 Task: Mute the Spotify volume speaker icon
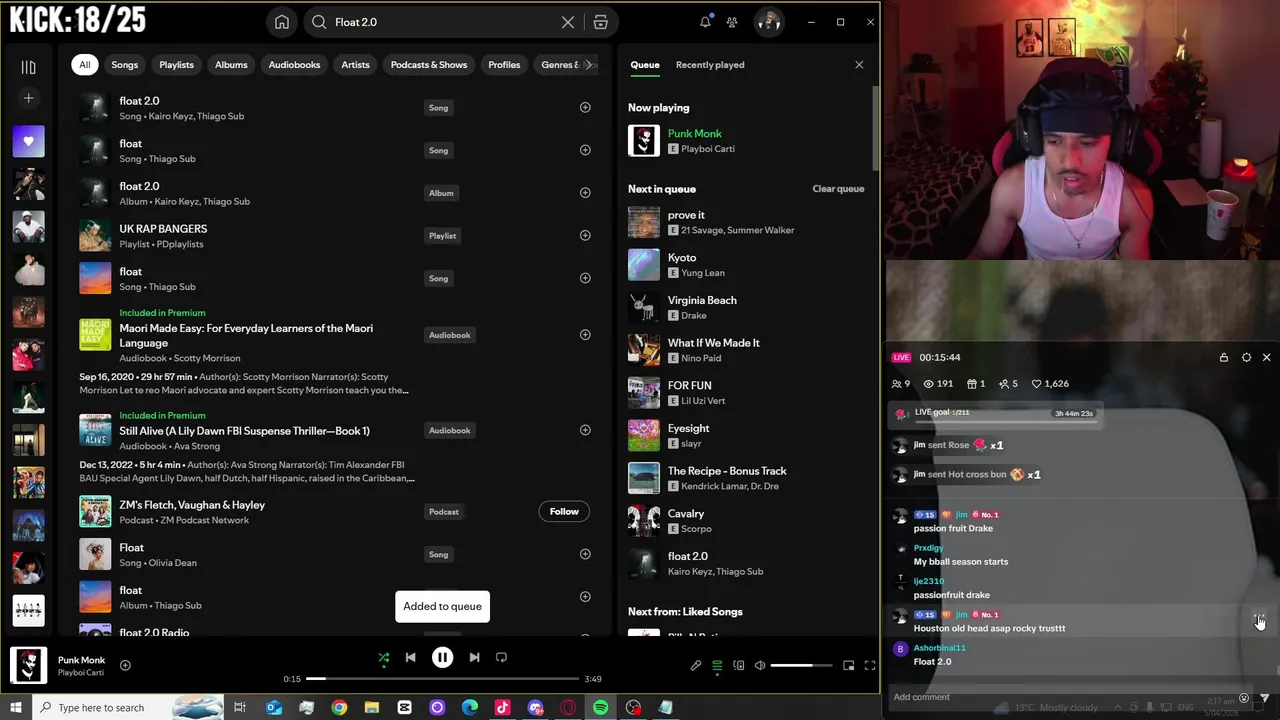click(760, 665)
